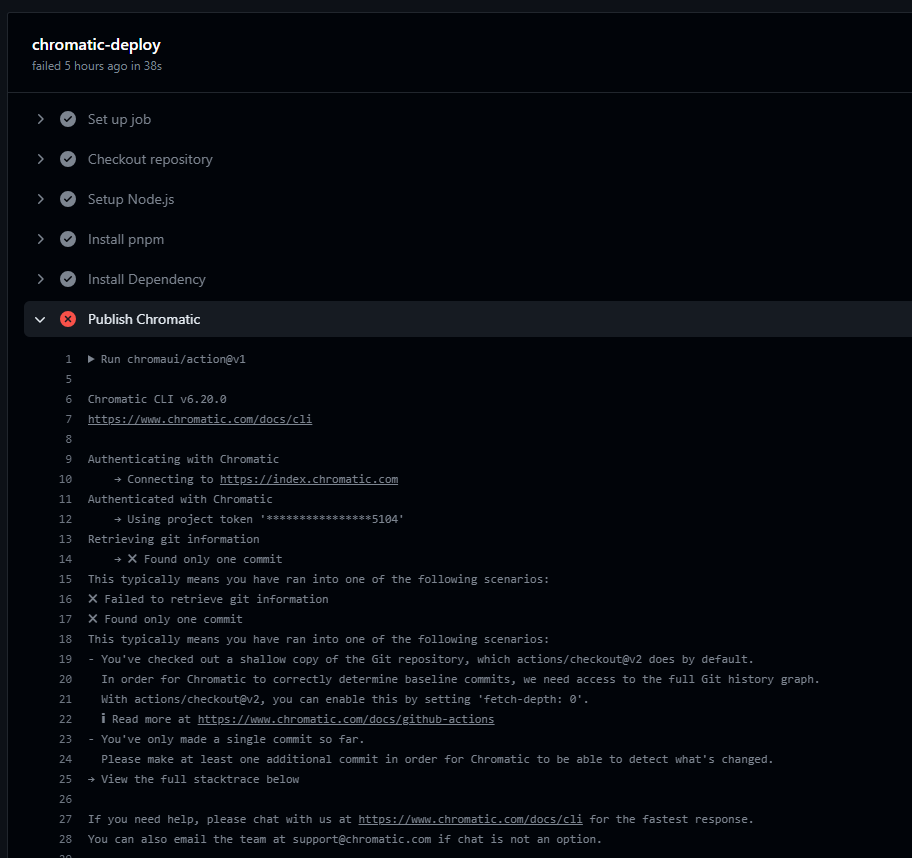Click log line number 28

pyautogui.click(x=65, y=839)
